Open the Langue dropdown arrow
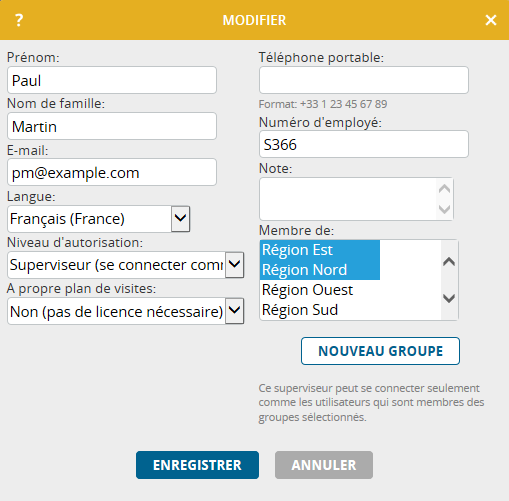The height and width of the screenshot is (501, 509). tap(180, 219)
